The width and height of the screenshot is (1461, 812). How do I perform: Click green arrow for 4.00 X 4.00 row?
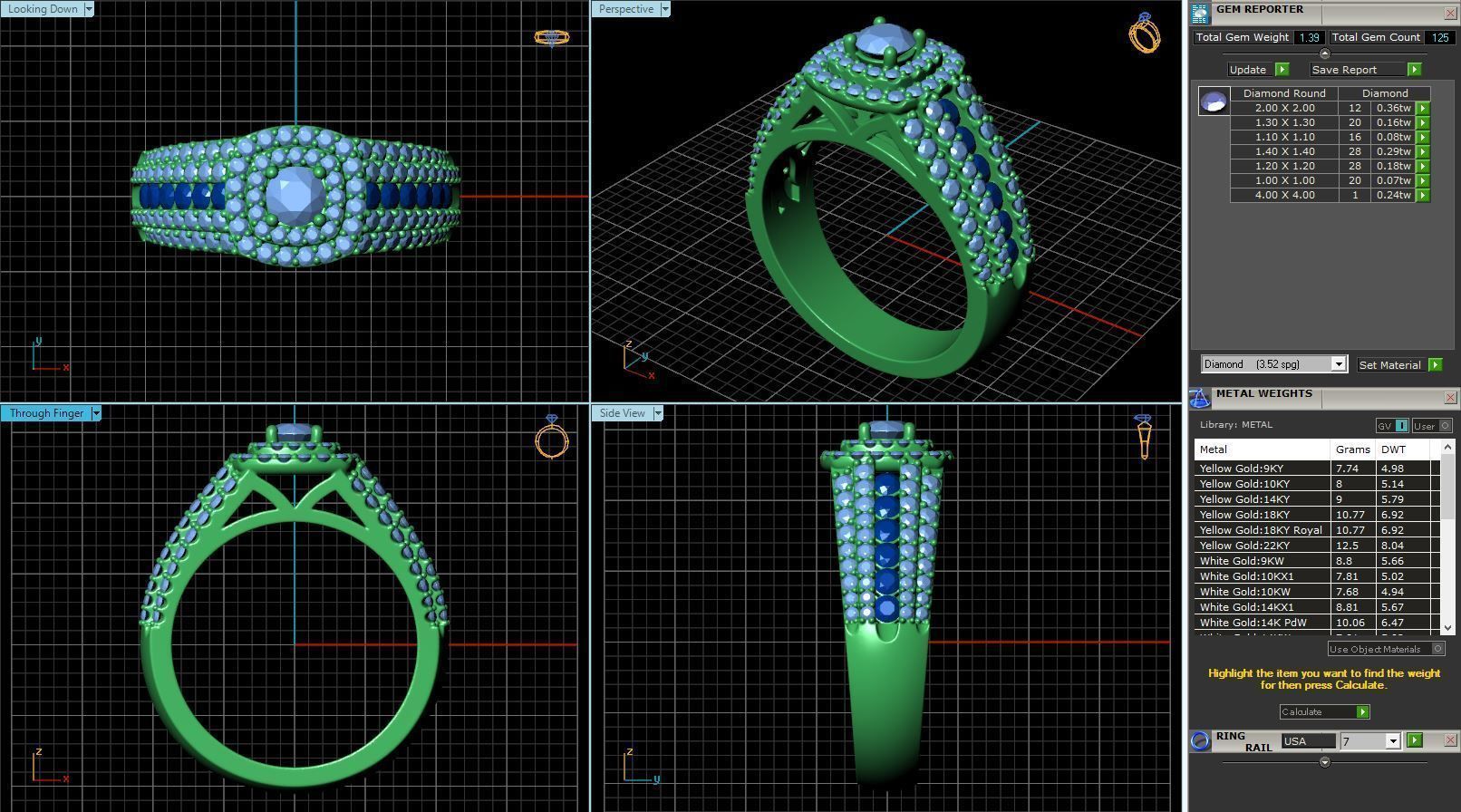(1423, 195)
